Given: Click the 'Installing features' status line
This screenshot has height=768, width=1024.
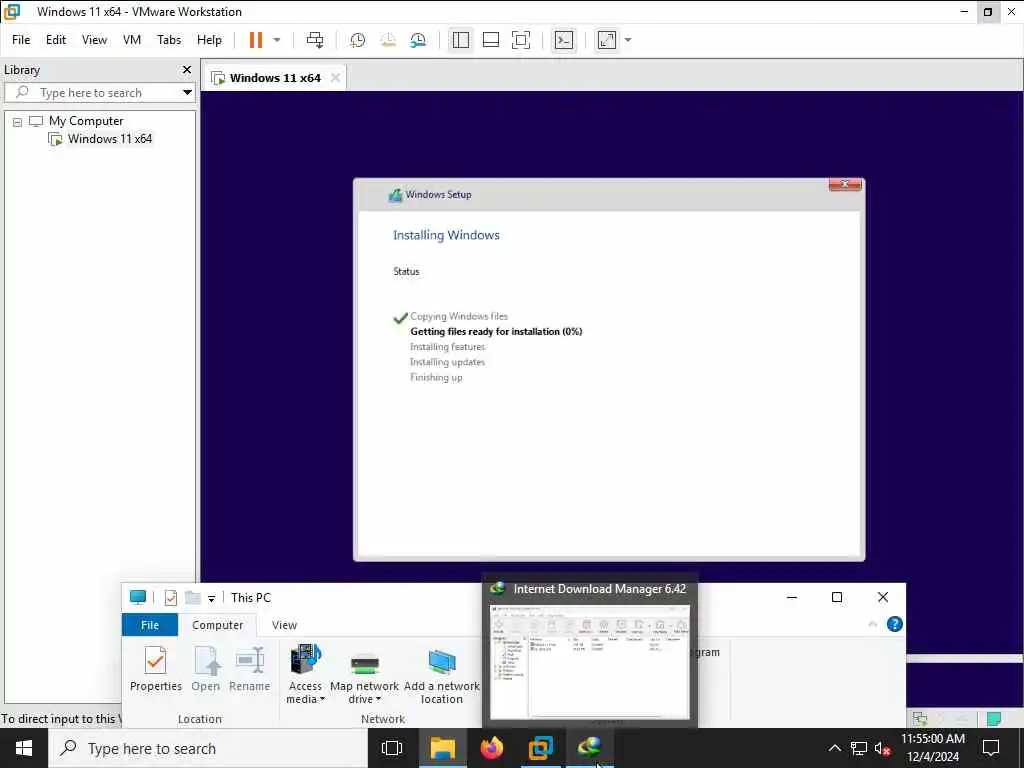Looking at the screenshot, I should coord(447,347).
